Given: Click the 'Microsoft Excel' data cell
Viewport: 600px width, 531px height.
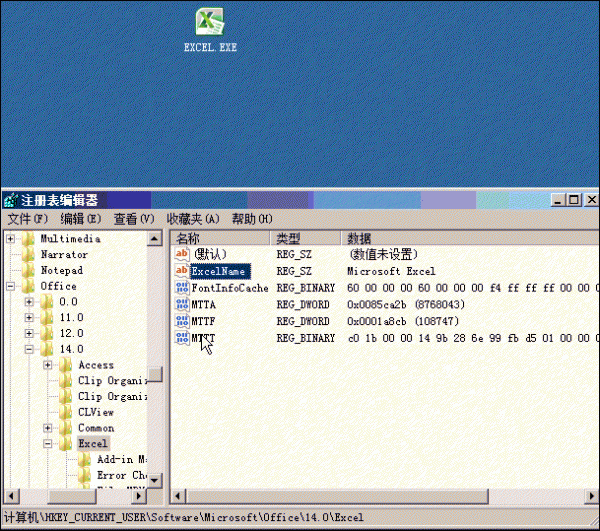Looking at the screenshot, I should click(391, 271).
